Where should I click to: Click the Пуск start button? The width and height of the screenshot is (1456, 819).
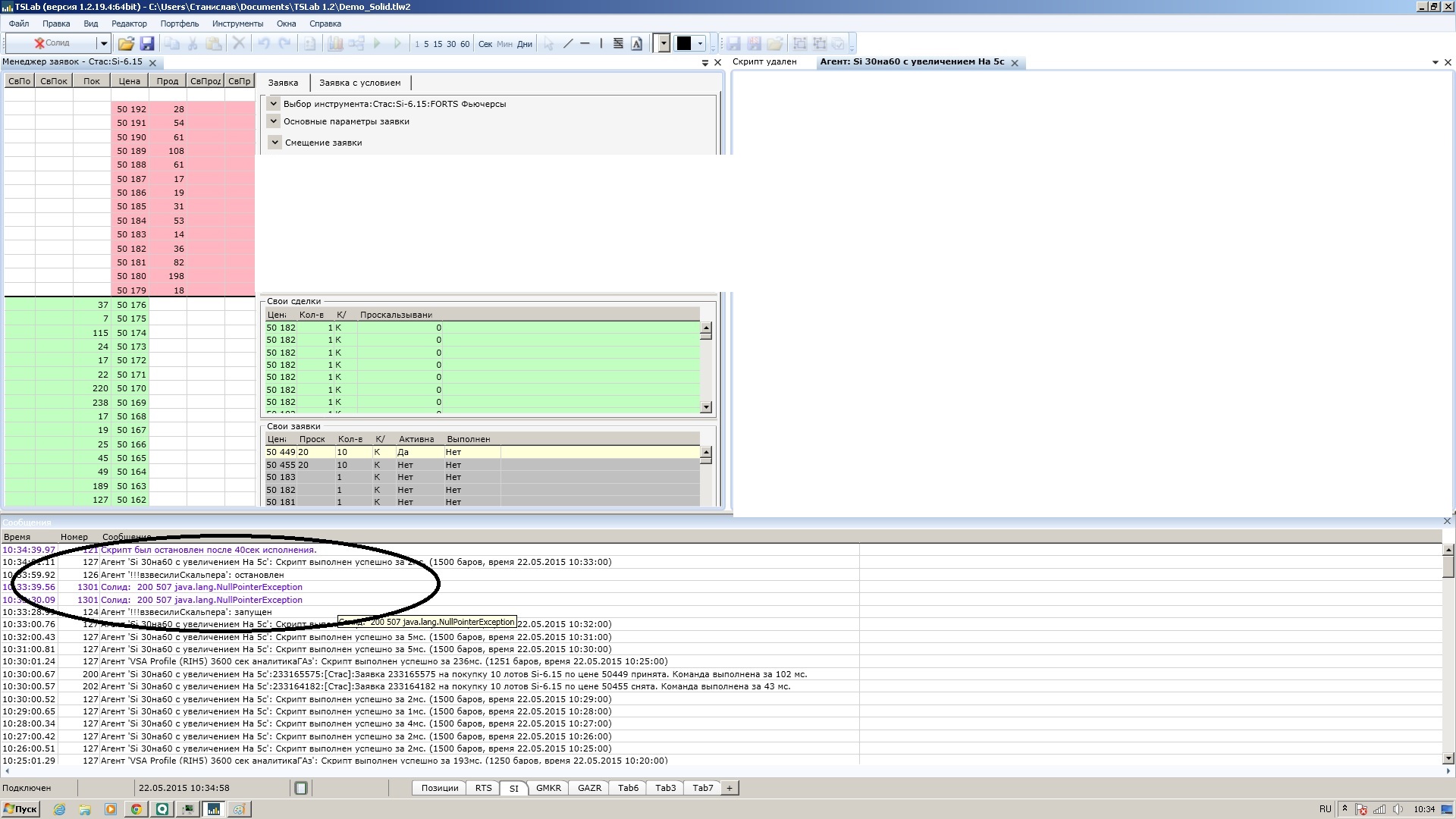point(20,809)
